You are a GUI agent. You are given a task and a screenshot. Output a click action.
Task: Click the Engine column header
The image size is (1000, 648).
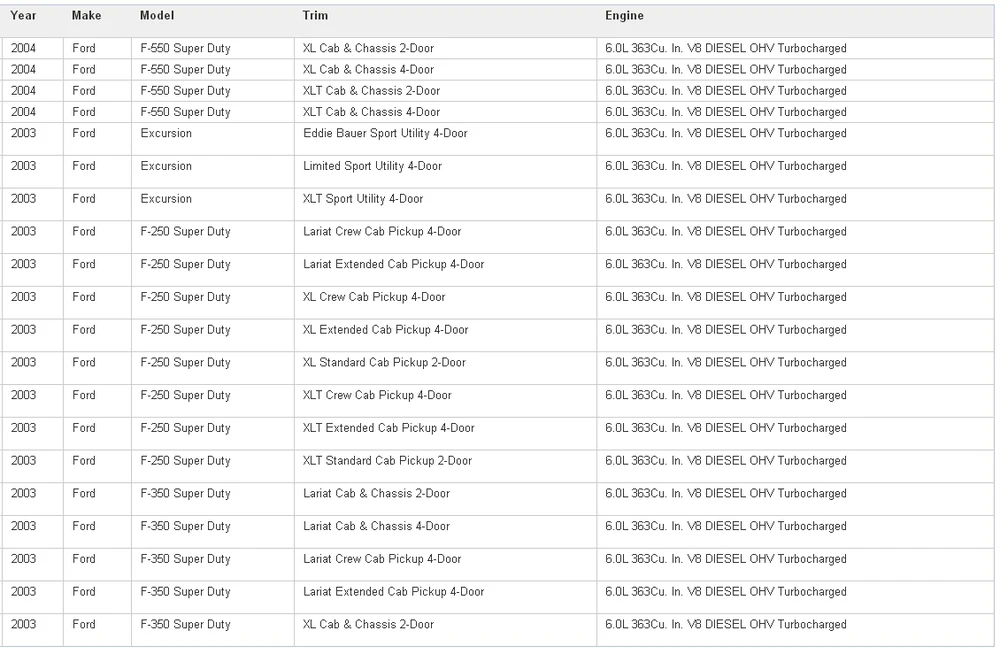(x=624, y=15)
